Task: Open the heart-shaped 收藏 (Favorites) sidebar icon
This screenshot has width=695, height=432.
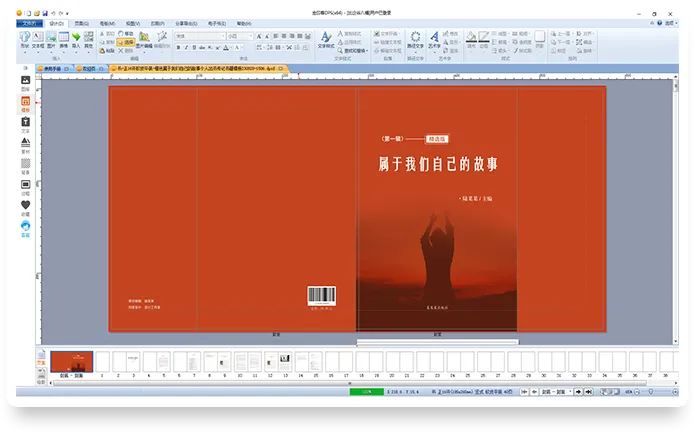Action: (x=25, y=205)
